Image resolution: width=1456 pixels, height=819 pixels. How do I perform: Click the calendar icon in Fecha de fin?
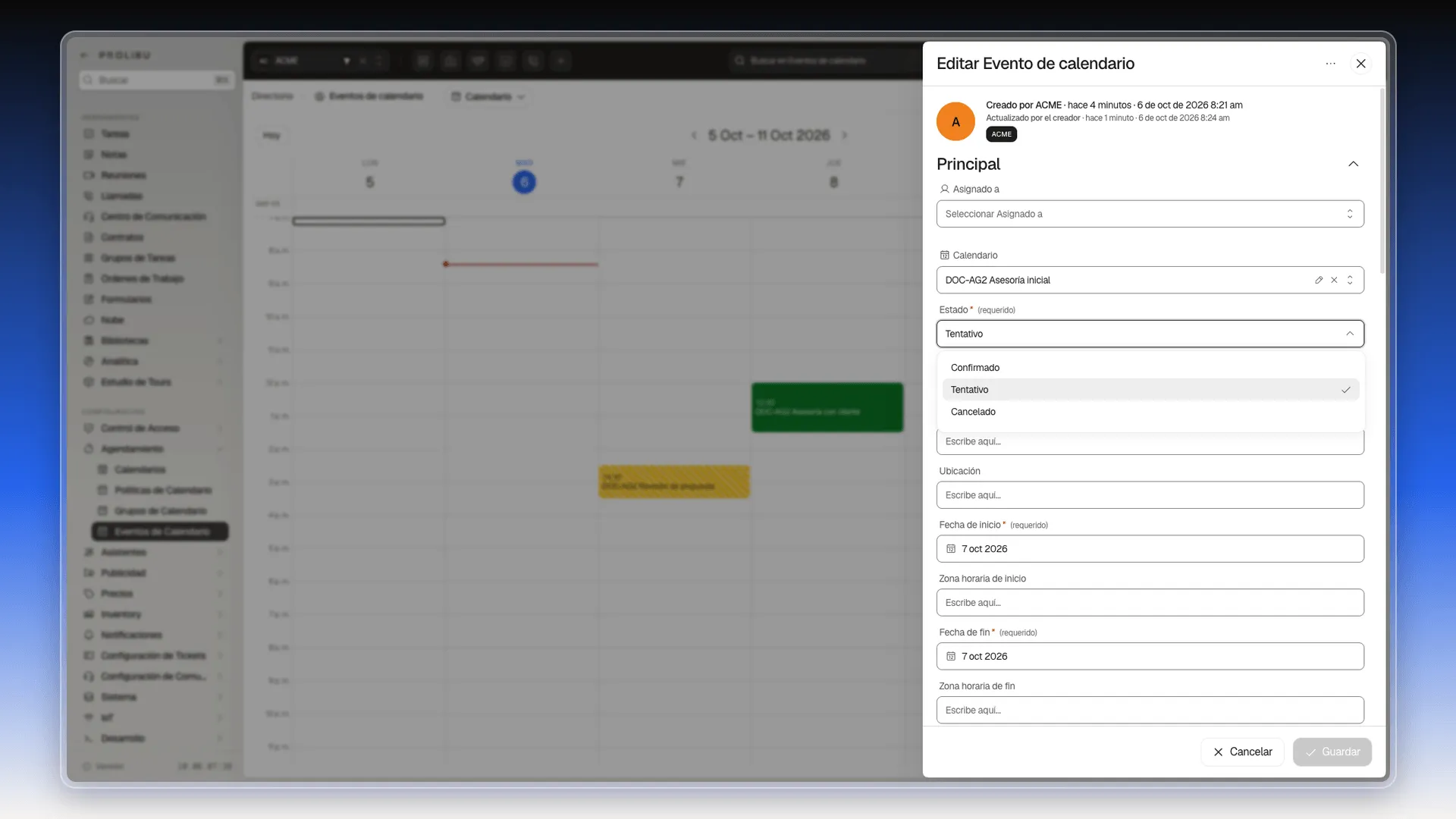951,657
